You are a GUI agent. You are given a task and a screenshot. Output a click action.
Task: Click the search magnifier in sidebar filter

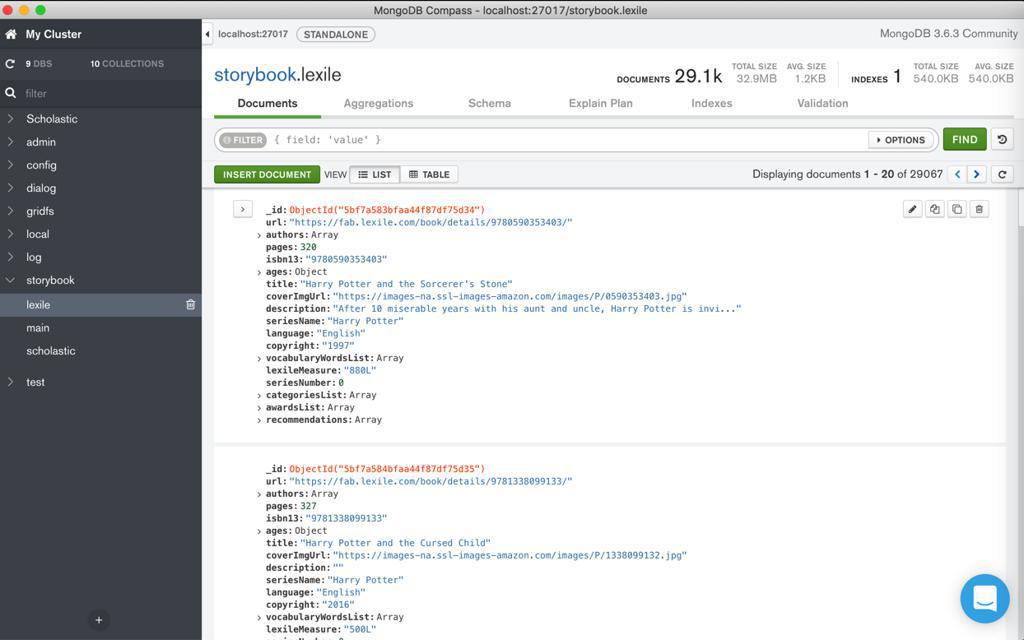(x=10, y=93)
